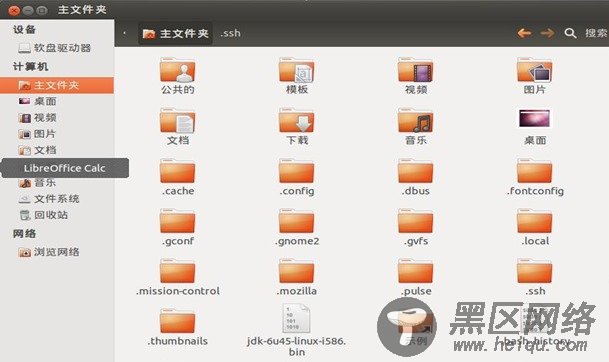The width and height of the screenshot is (609, 362).
Task: Open 回收站 trash in the sidebar
Action: [57, 215]
